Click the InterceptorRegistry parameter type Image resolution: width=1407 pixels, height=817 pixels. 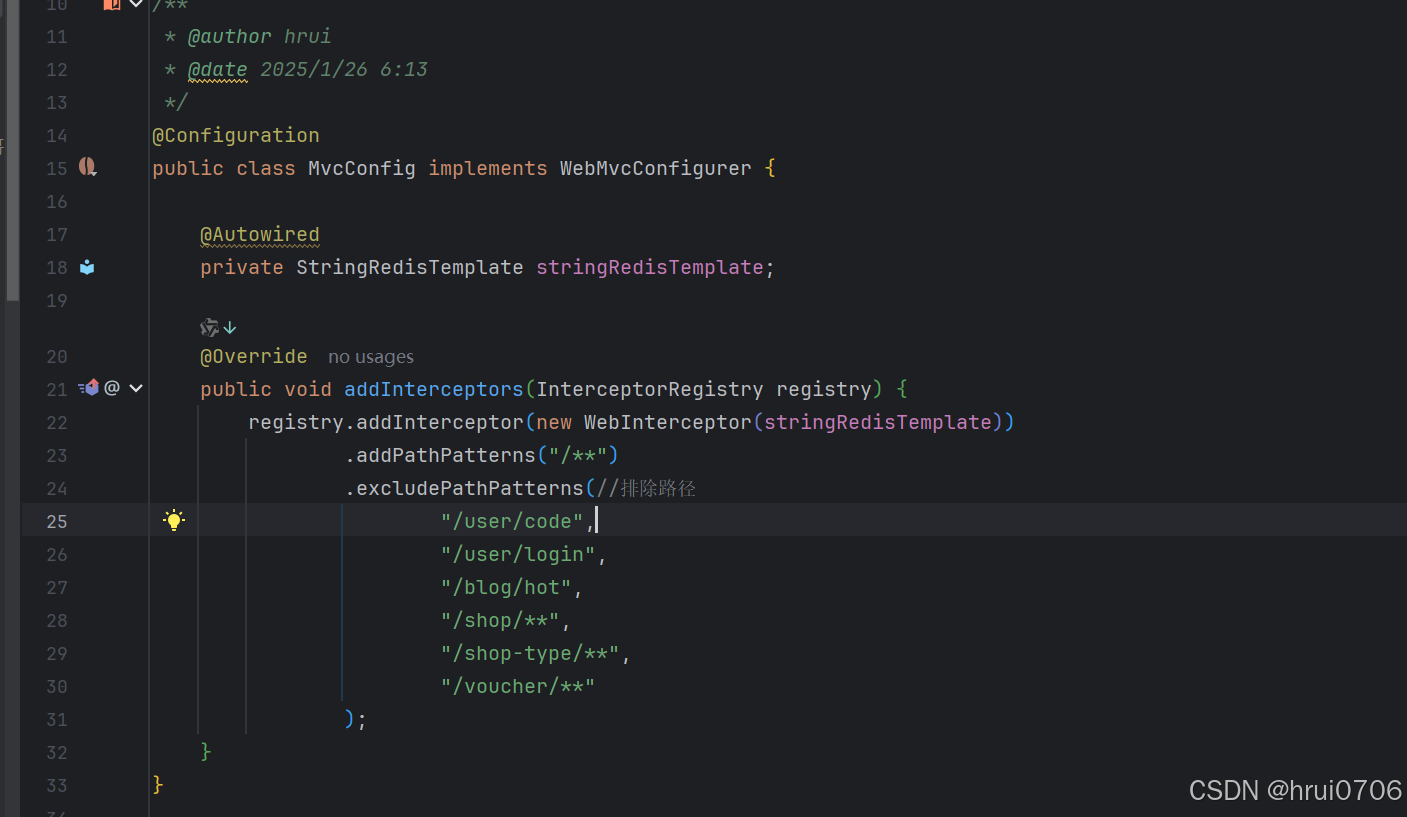point(650,389)
